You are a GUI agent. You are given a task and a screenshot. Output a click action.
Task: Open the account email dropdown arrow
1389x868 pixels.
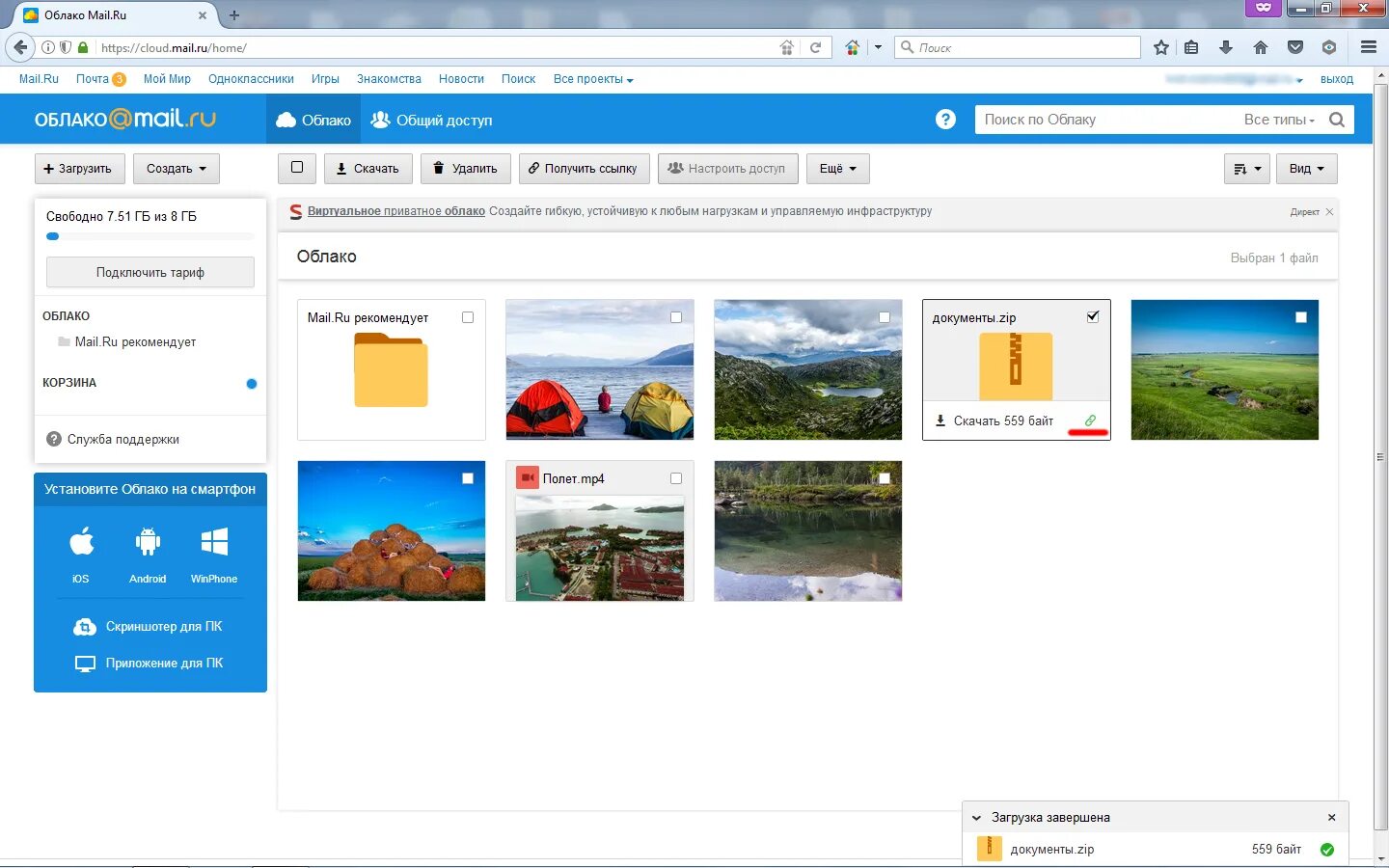tap(1299, 80)
